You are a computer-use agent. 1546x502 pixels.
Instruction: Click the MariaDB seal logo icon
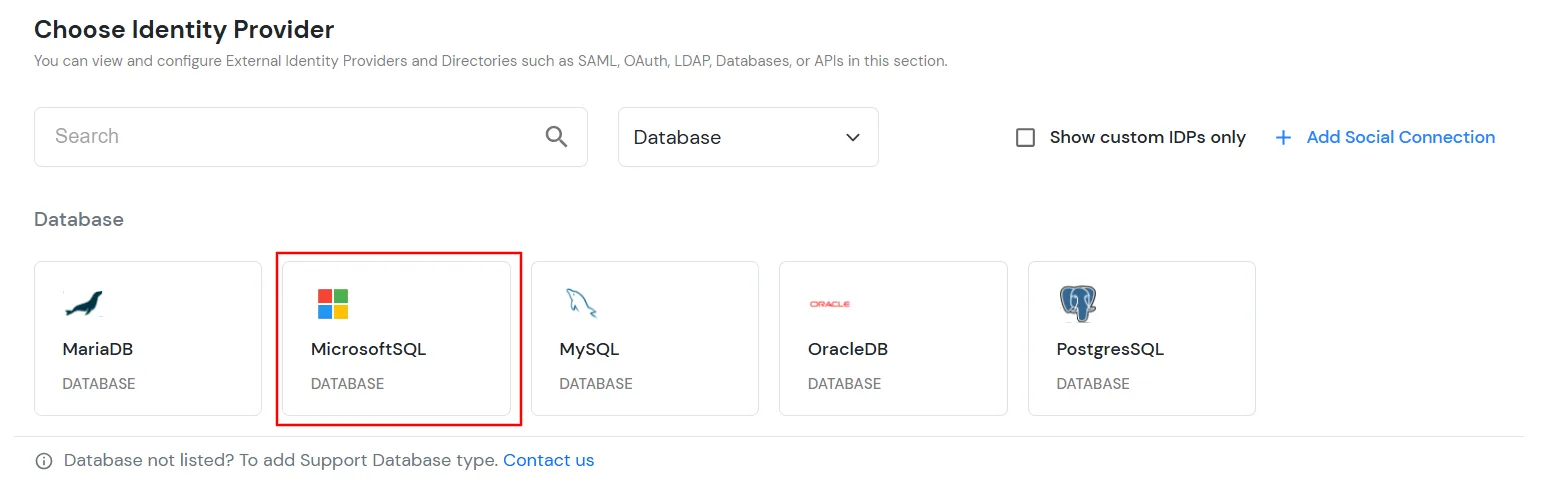[83, 303]
